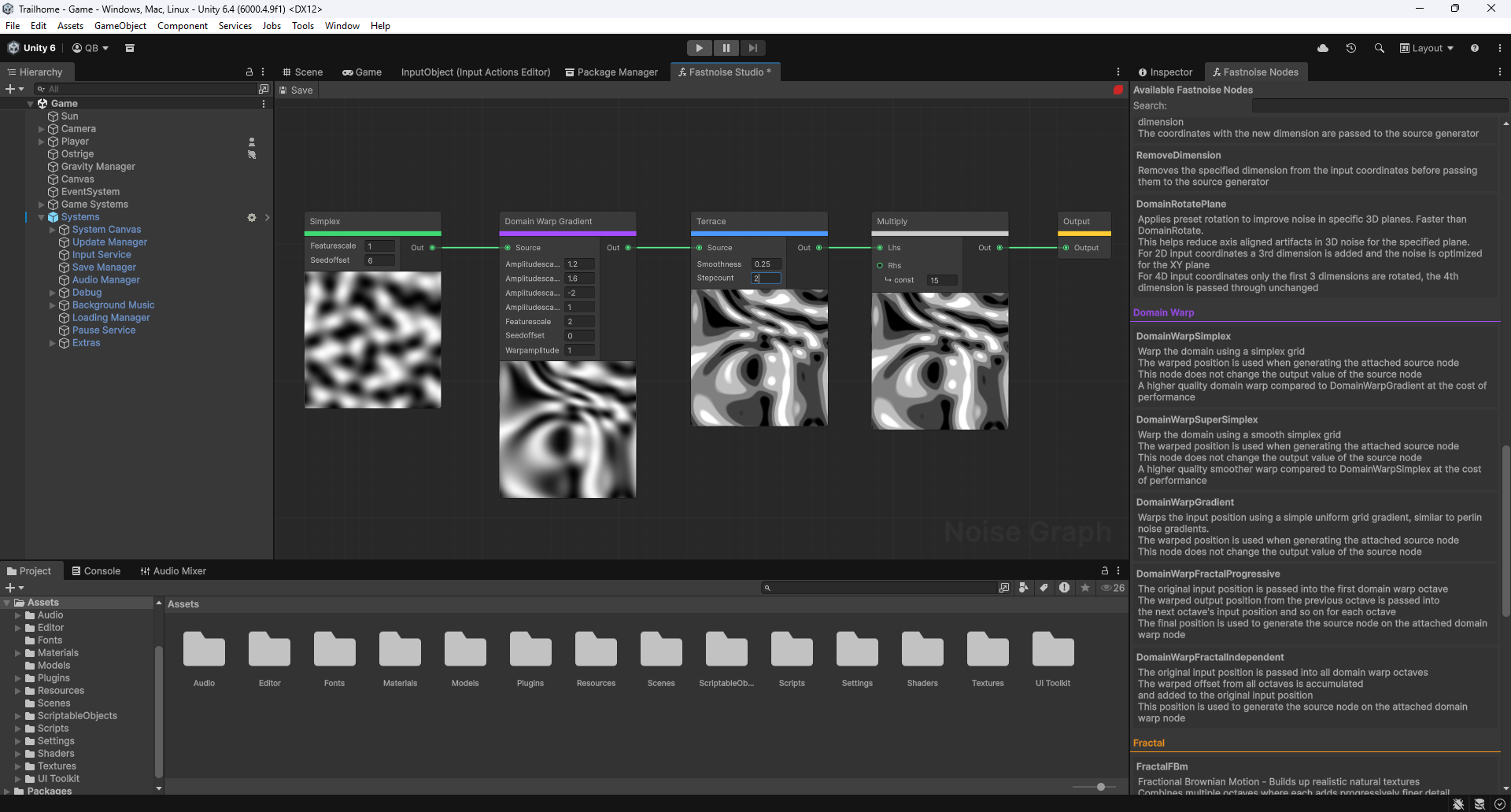1511x812 pixels.
Task: Open the Help question-mark icon
Action: pyautogui.click(x=1475, y=48)
